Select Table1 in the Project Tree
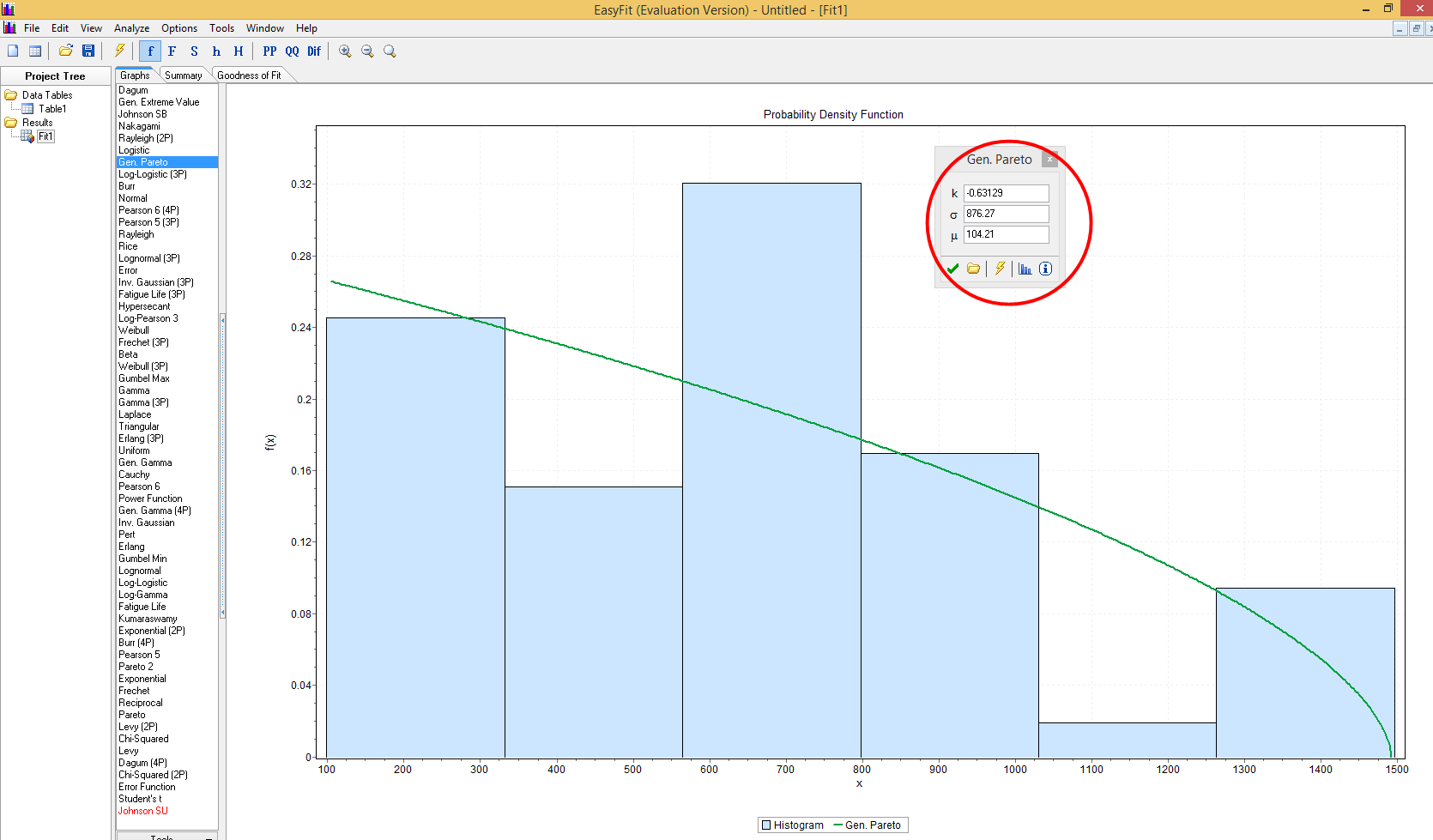This screenshot has width=1433, height=840. 51,109
